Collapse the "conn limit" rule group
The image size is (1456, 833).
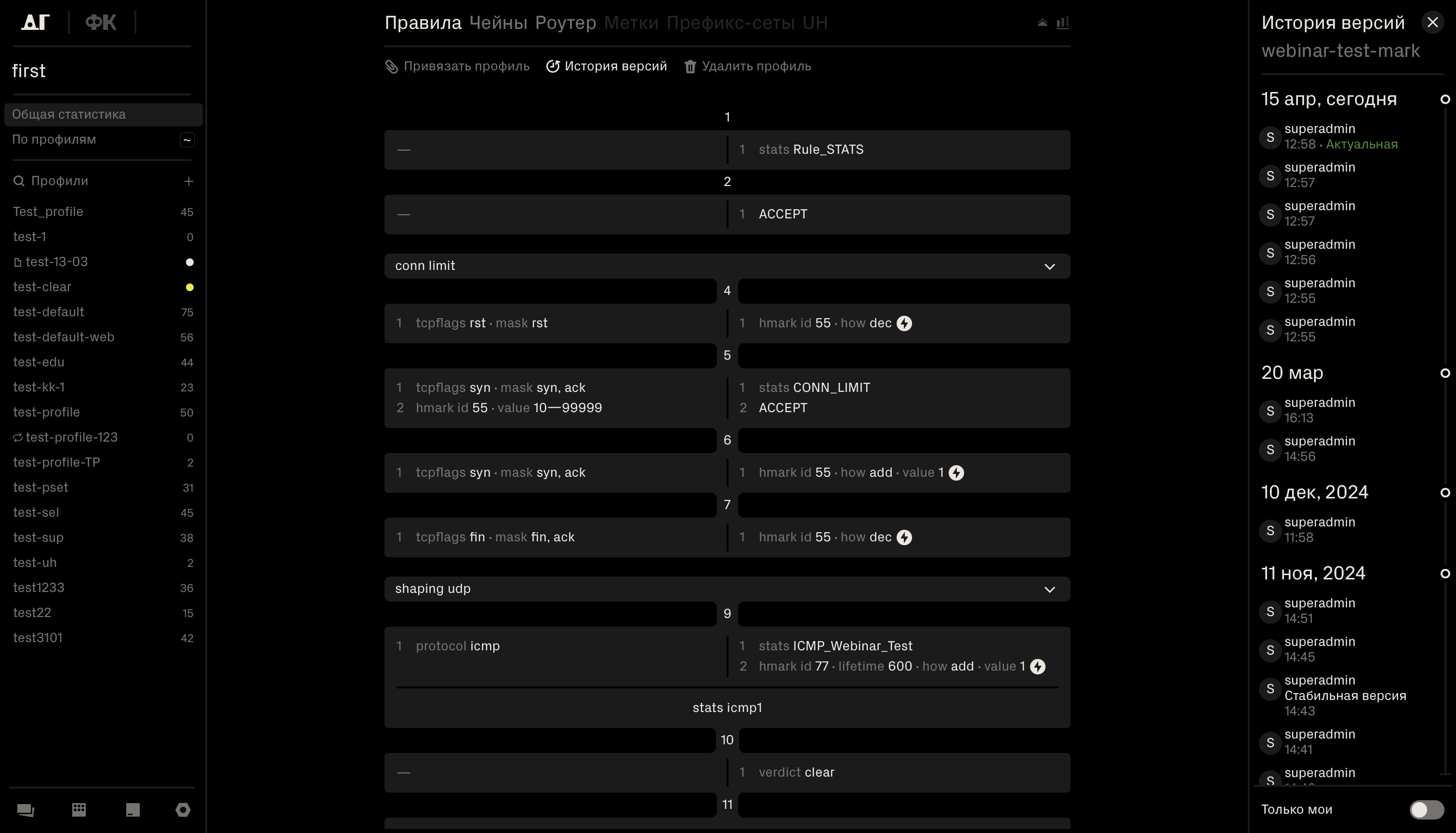[x=1049, y=267]
